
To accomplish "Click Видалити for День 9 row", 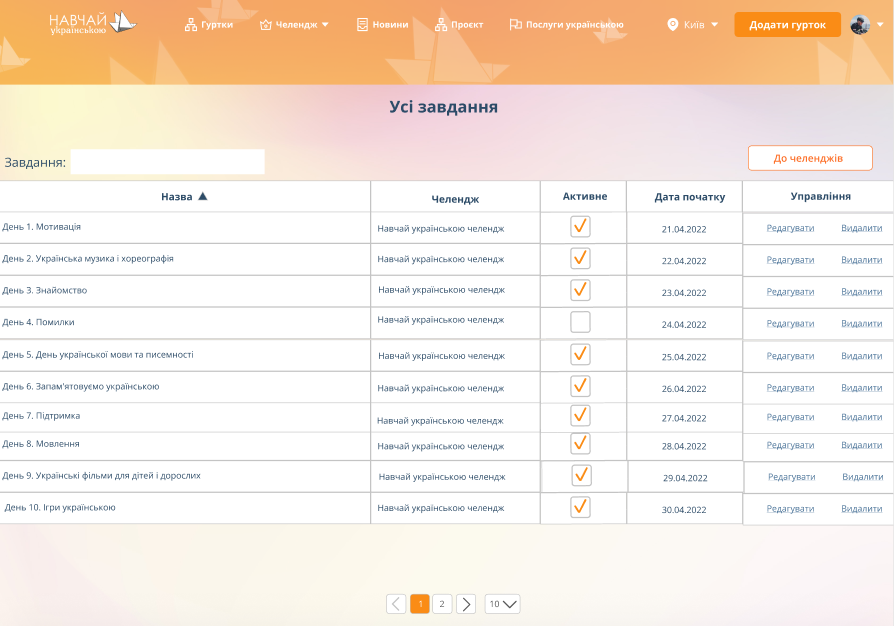I will click(863, 477).
